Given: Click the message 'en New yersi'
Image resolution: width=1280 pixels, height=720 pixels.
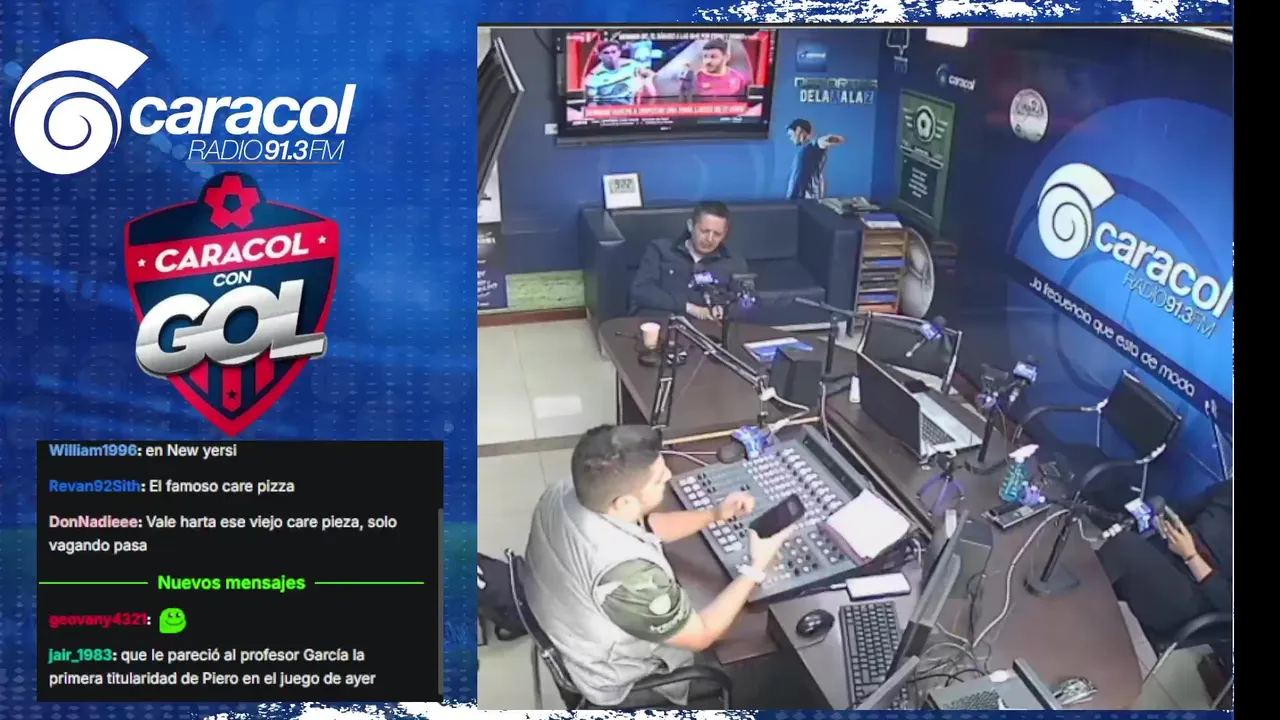Looking at the screenshot, I should pos(191,451).
